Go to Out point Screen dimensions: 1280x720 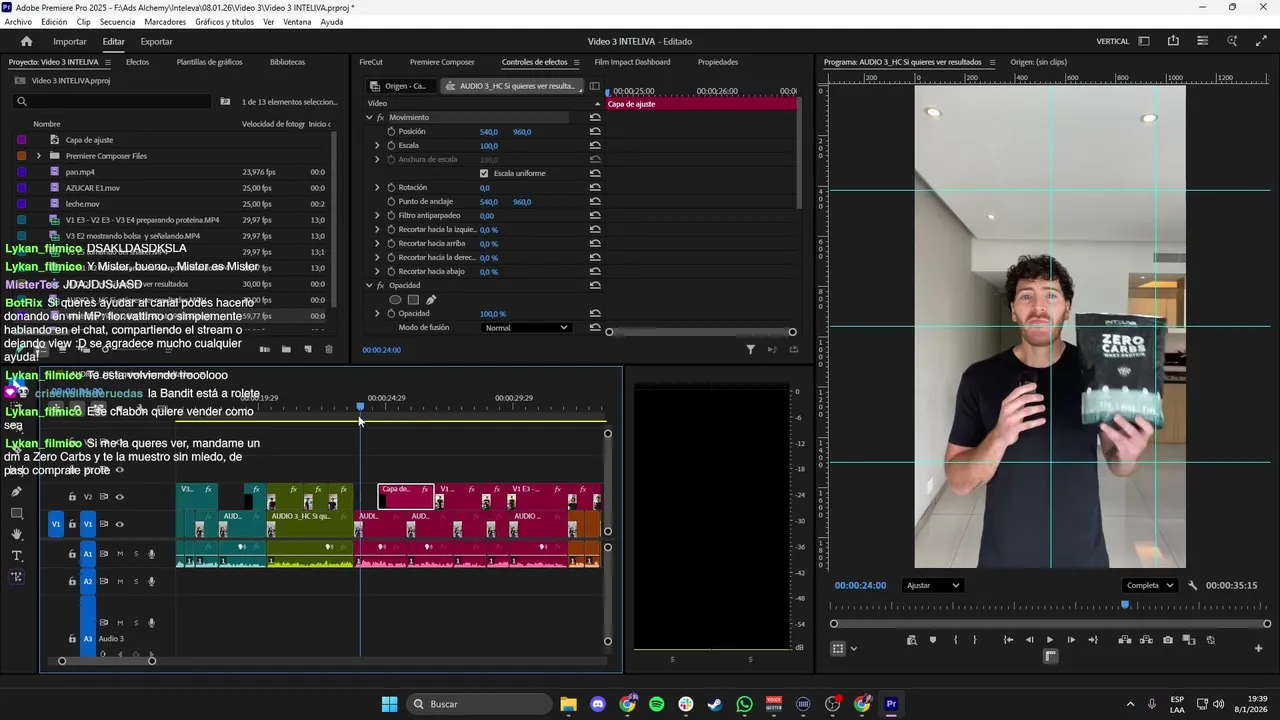point(1092,640)
